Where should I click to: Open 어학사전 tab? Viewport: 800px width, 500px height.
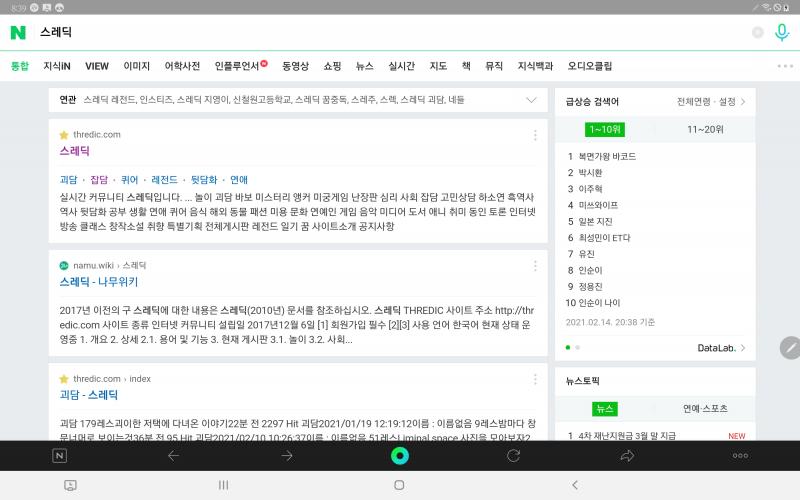coord(182,66)
